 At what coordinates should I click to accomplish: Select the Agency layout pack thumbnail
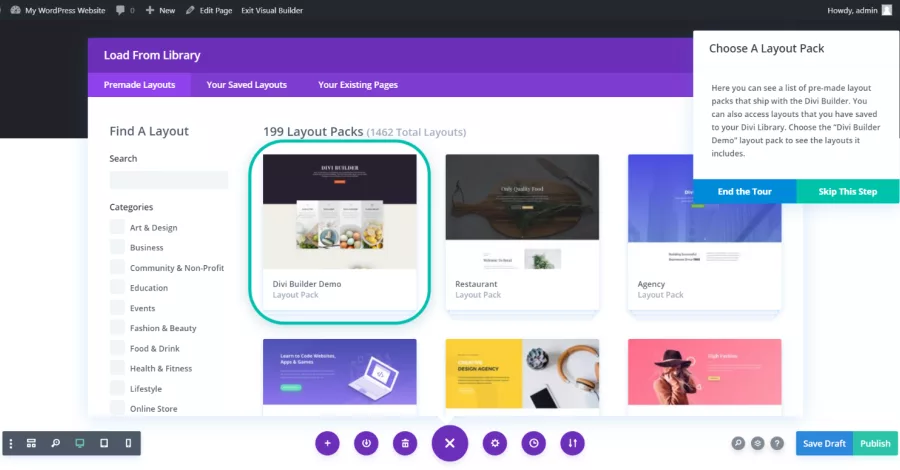(704, 211)
